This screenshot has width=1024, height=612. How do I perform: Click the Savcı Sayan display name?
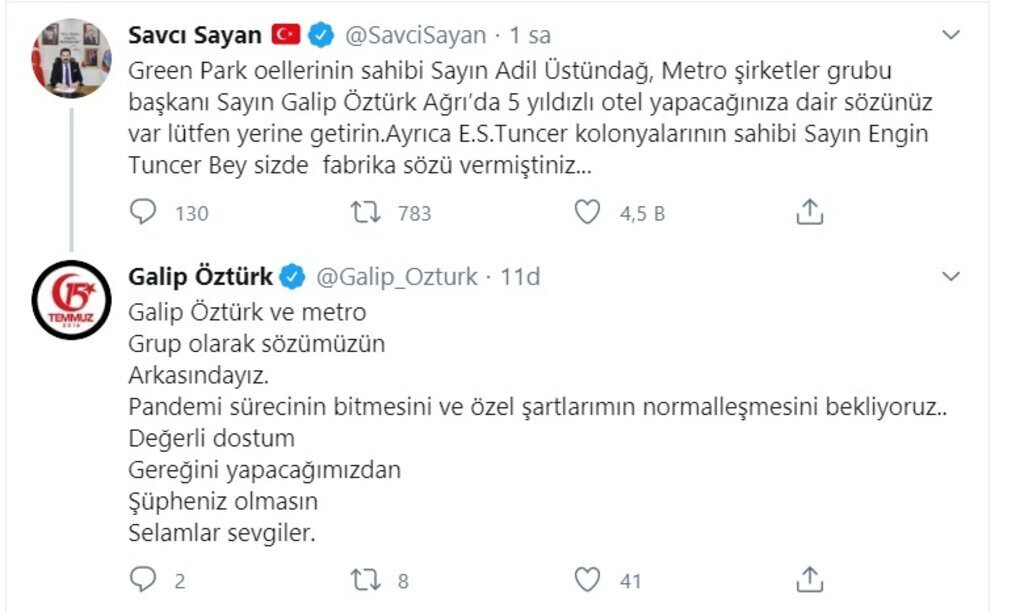(195, 35)
